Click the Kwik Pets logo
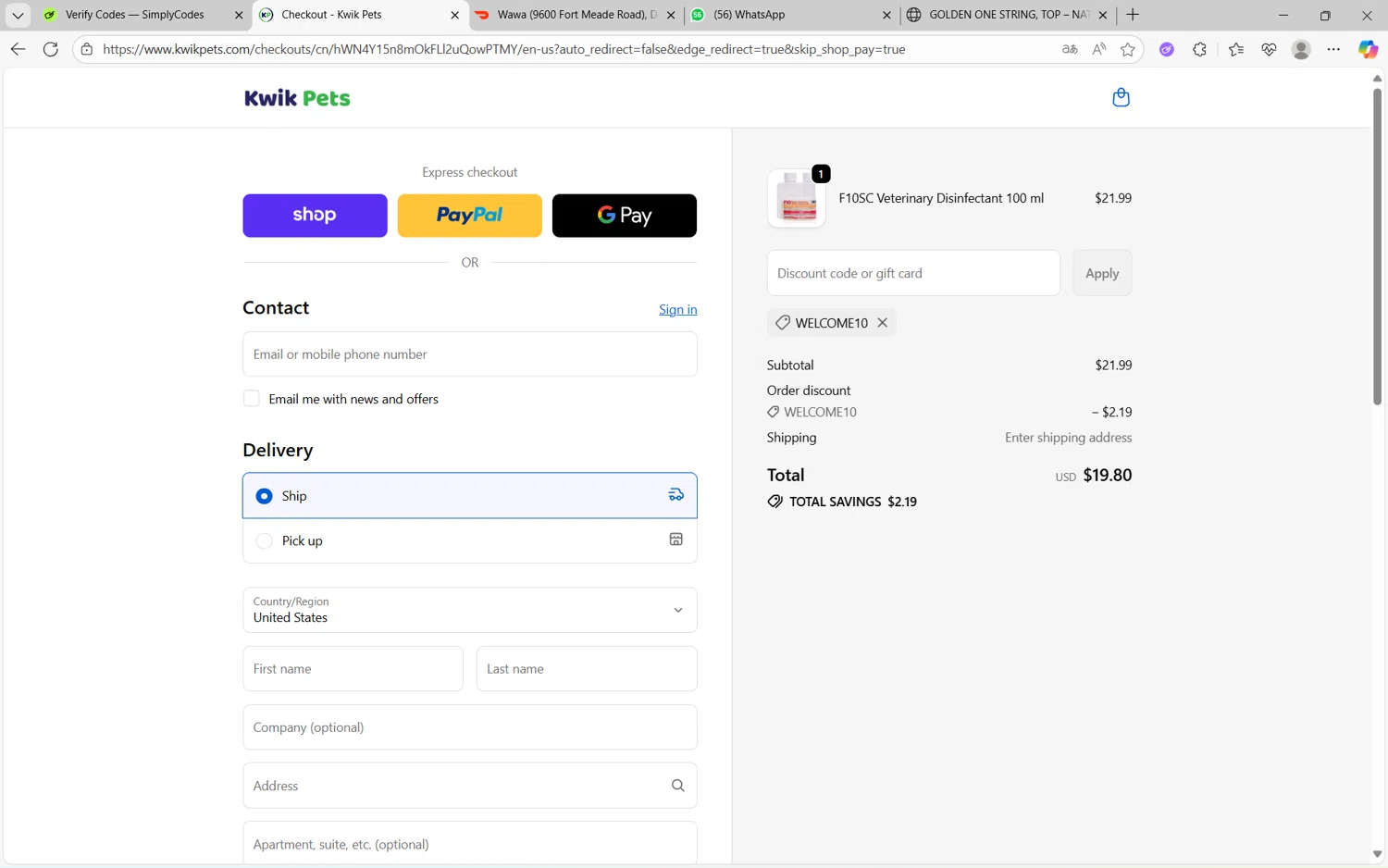The height and width of the screenshot is (868, 1388). coord(297,98)
